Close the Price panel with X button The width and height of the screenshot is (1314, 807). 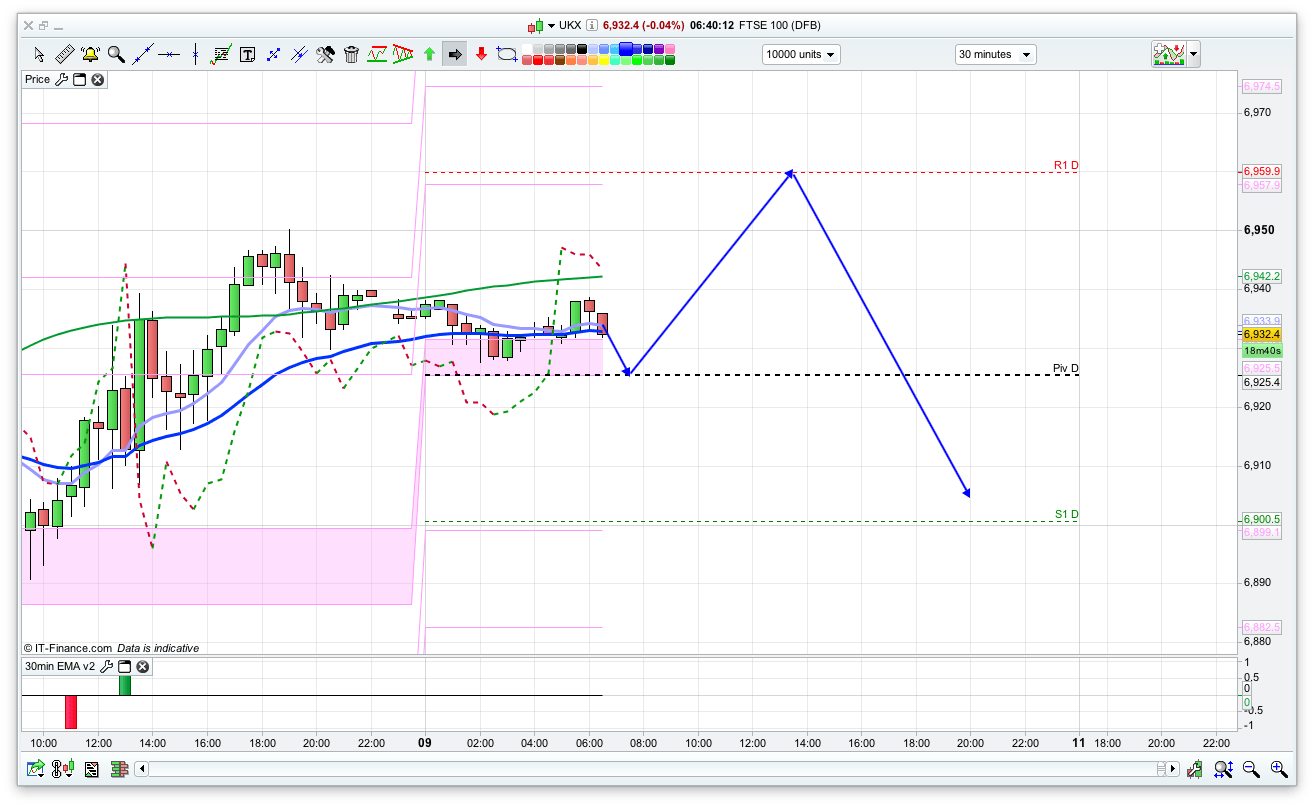pyautogui.click(x=98, y=79)
